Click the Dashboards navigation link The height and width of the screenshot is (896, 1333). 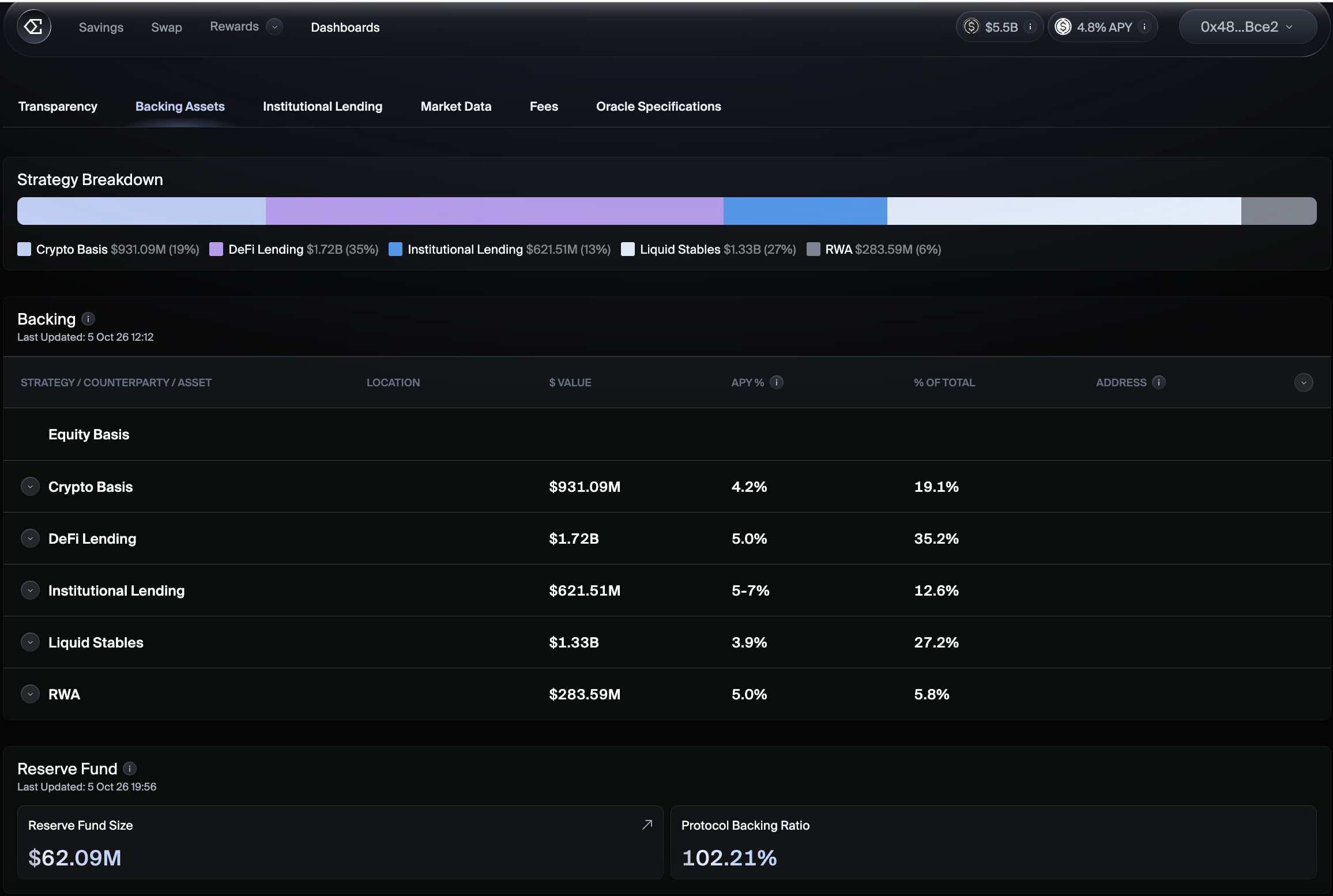click(x=345, y=27)
